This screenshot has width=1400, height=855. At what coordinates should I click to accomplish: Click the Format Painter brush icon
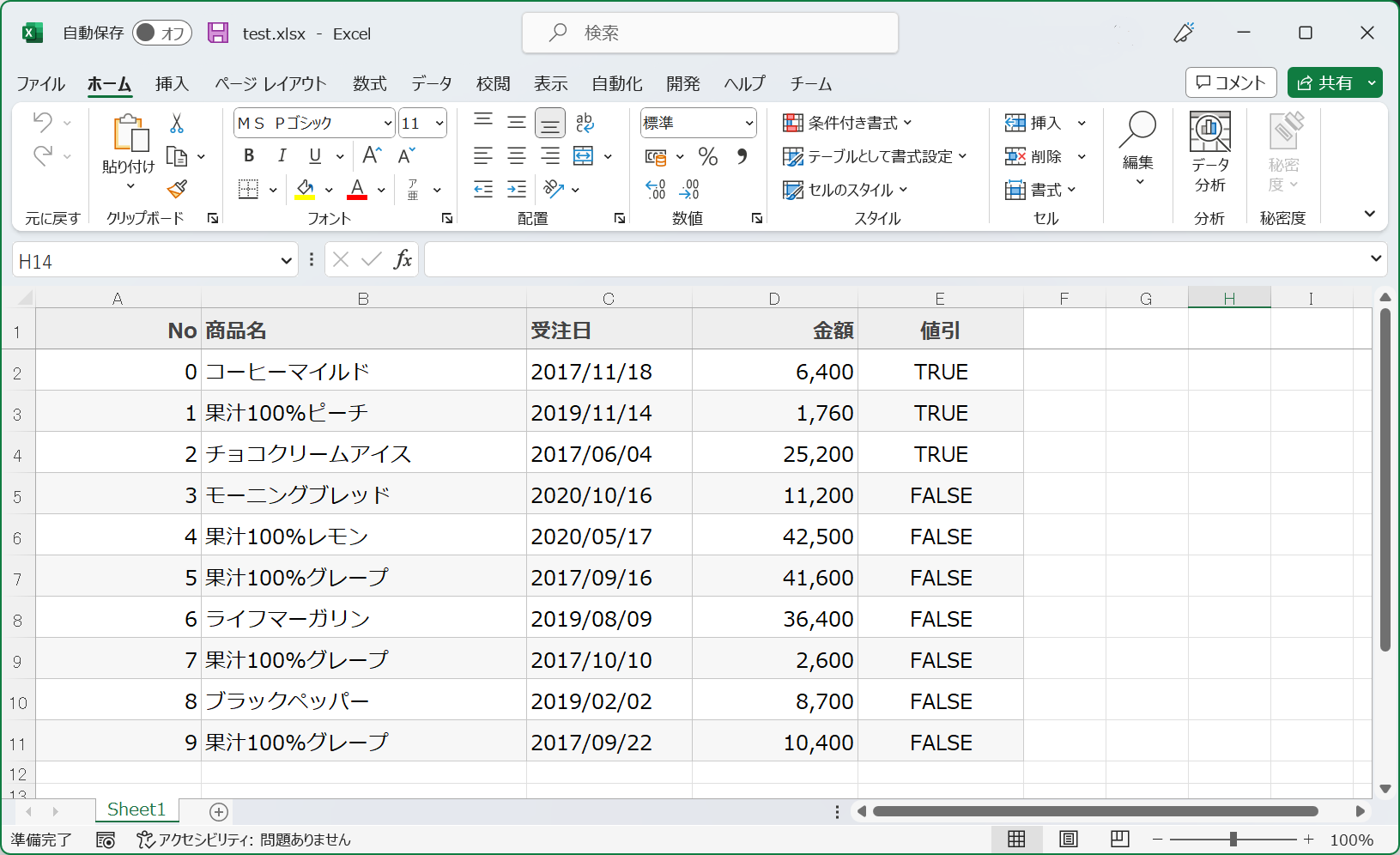[x=177, y=189]
